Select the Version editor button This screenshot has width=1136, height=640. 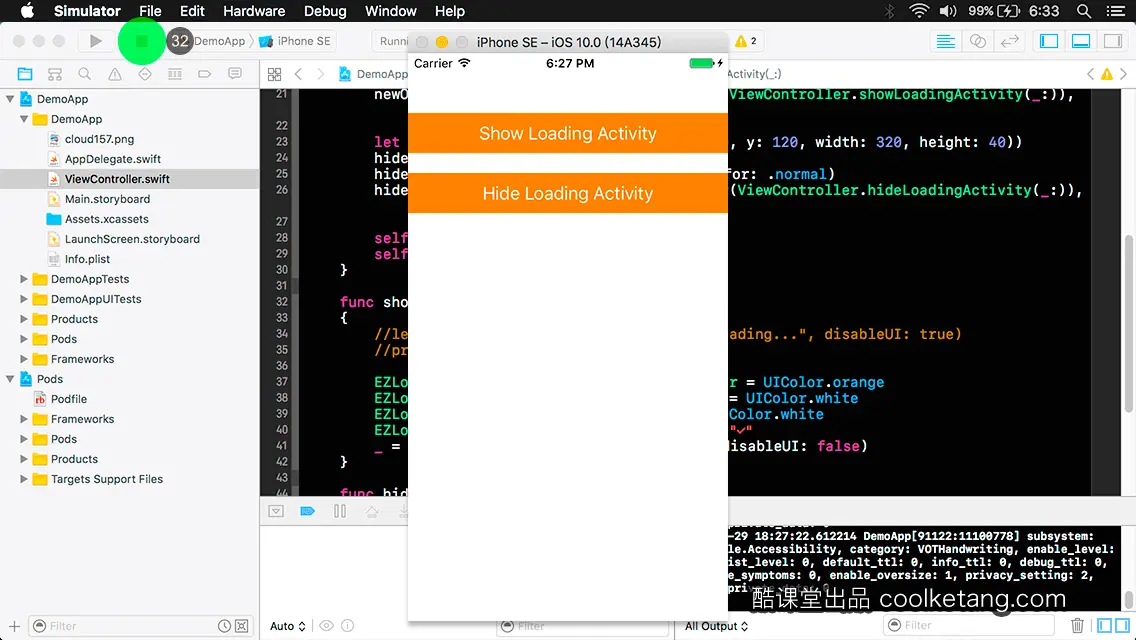pyautogui.click(x=1010, y=41)
